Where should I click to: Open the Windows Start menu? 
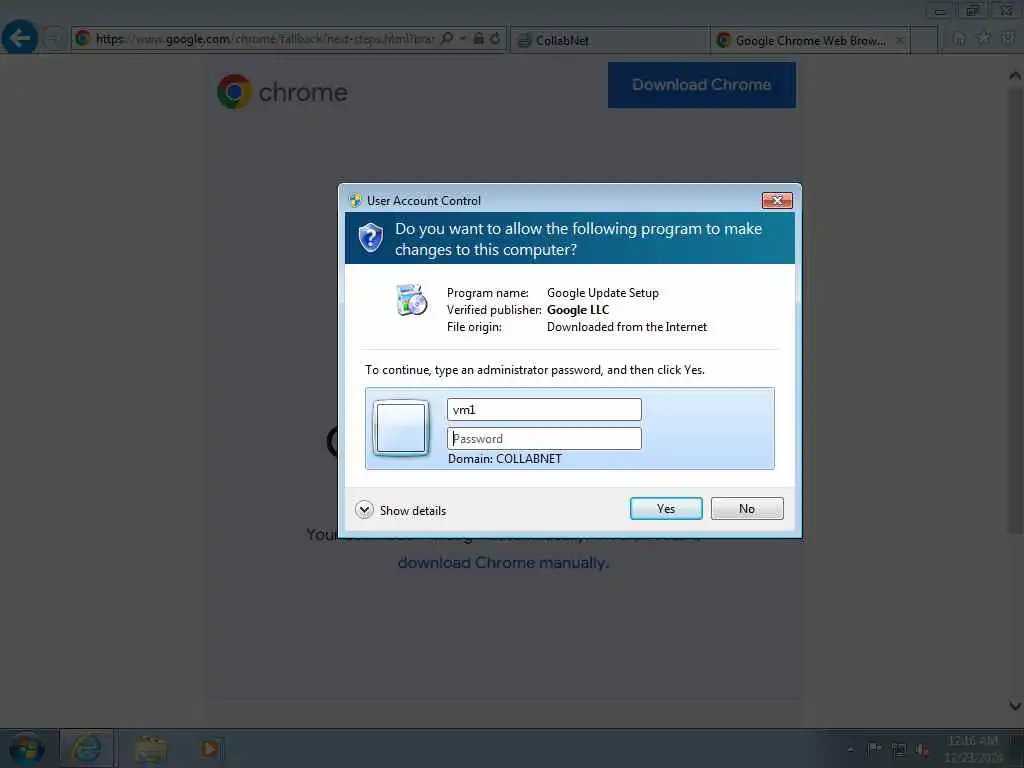27,749
